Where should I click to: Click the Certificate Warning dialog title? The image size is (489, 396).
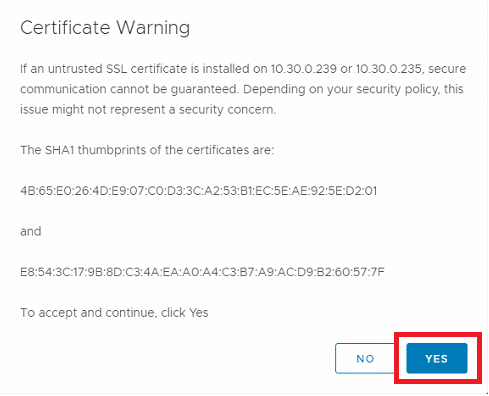105,28
